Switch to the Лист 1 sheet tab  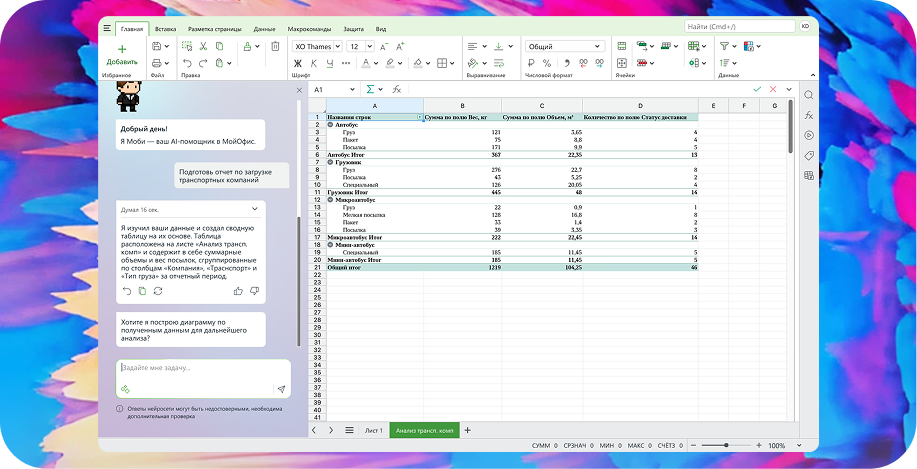(x=373, y=429)
